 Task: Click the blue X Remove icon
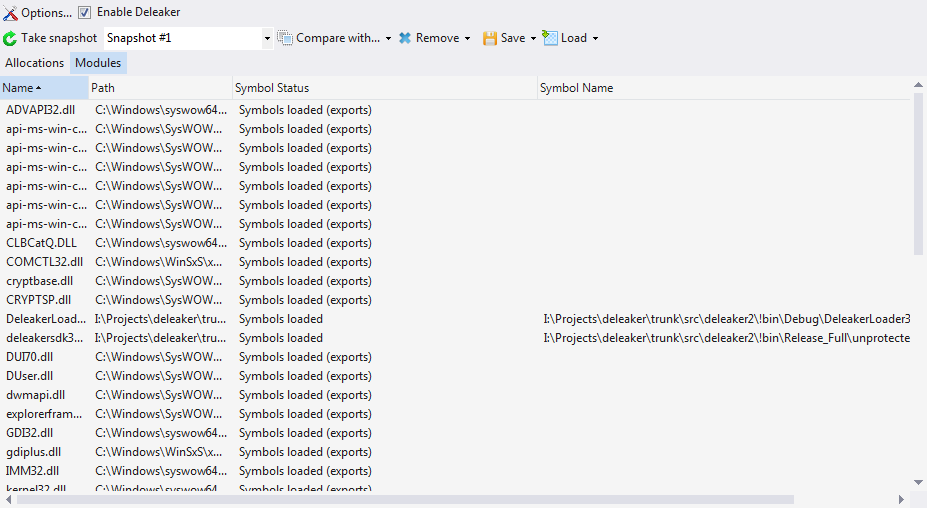coord(405,38)
